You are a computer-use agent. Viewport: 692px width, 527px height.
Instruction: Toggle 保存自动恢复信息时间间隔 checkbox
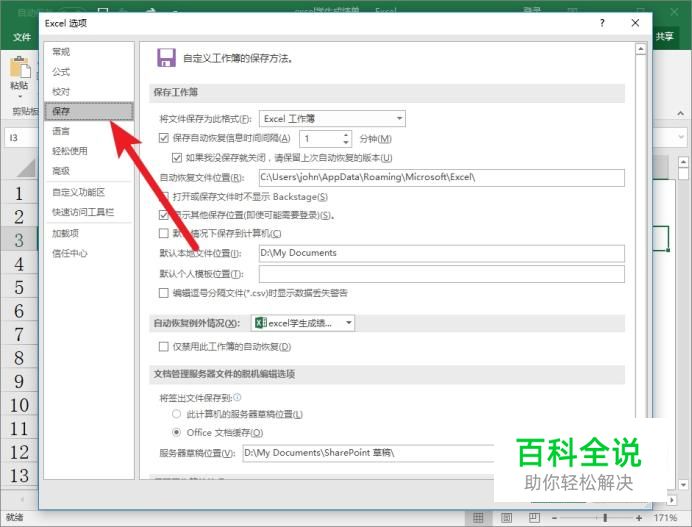164,138
